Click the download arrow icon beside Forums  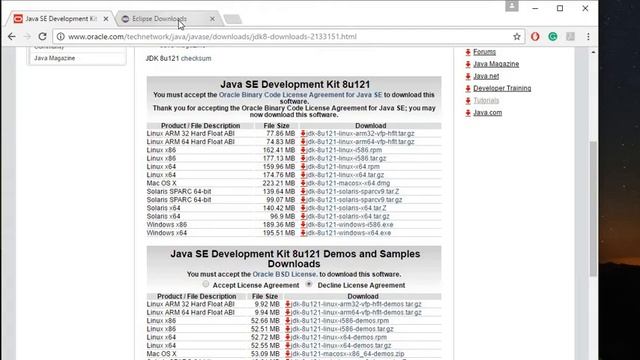click(468, 52)
